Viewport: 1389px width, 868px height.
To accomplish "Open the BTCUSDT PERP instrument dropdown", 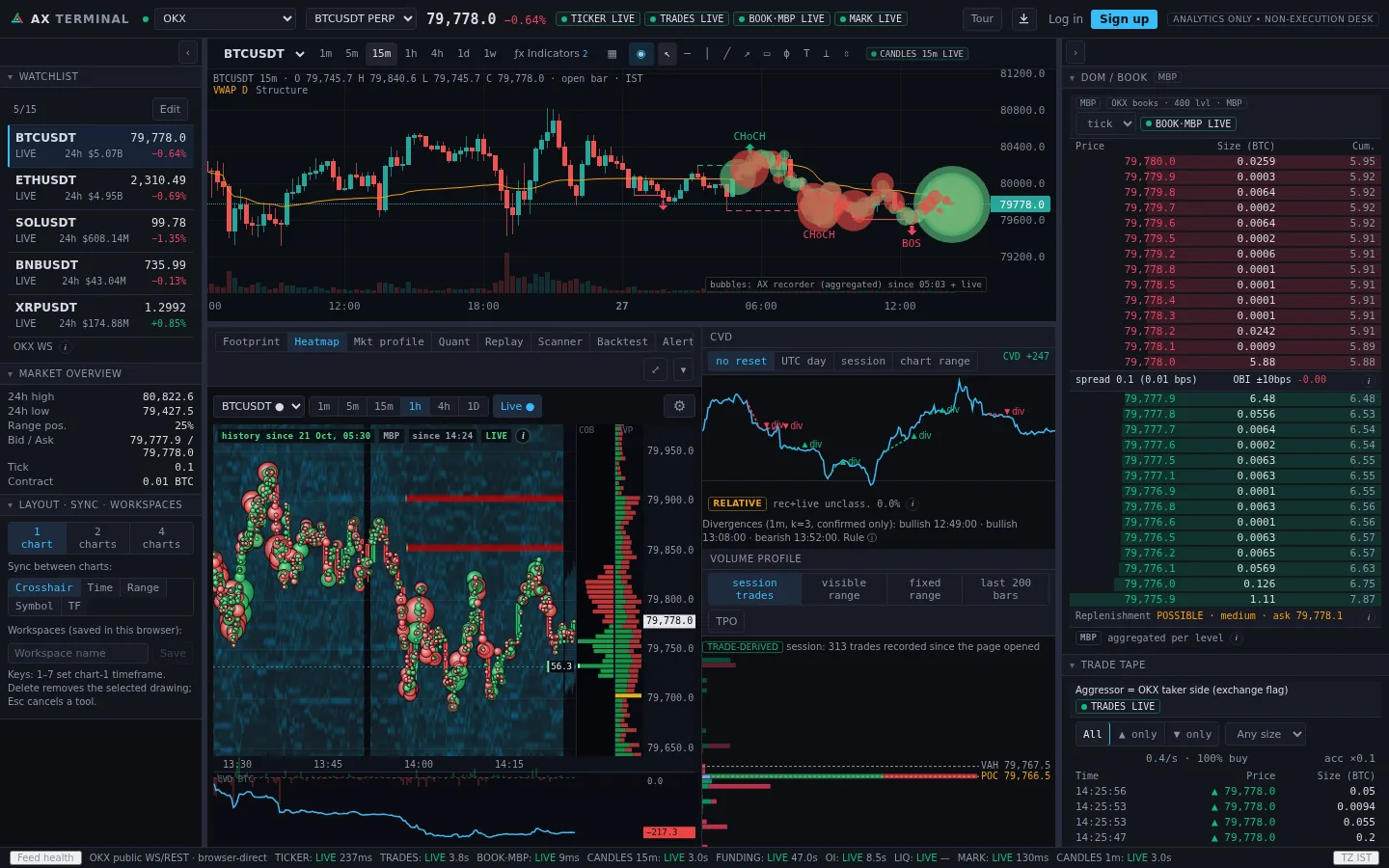I will click(361, 18).
